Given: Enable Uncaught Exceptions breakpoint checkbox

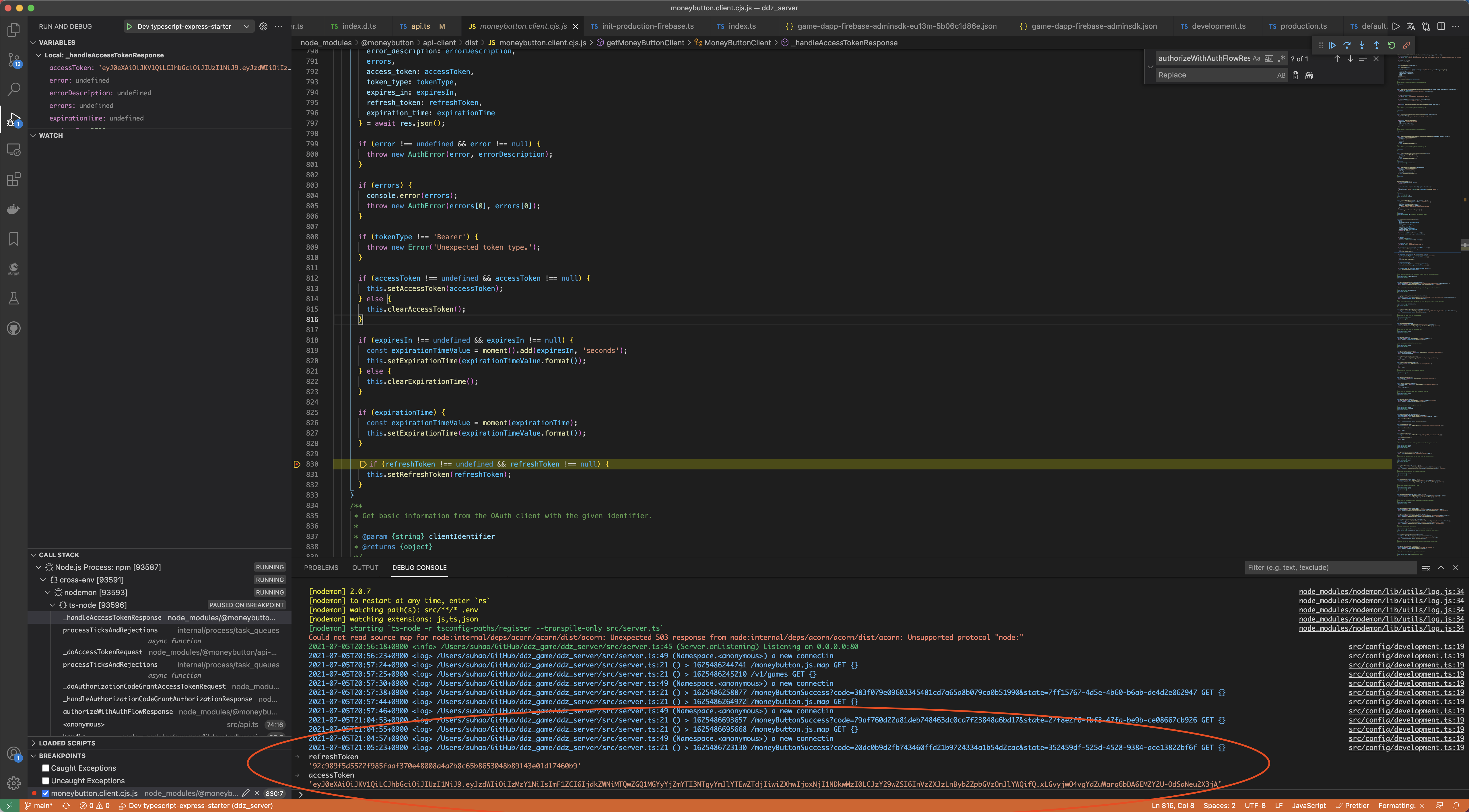Looking at the screenshot, I should pyautogui.click(x=46, y=781).
